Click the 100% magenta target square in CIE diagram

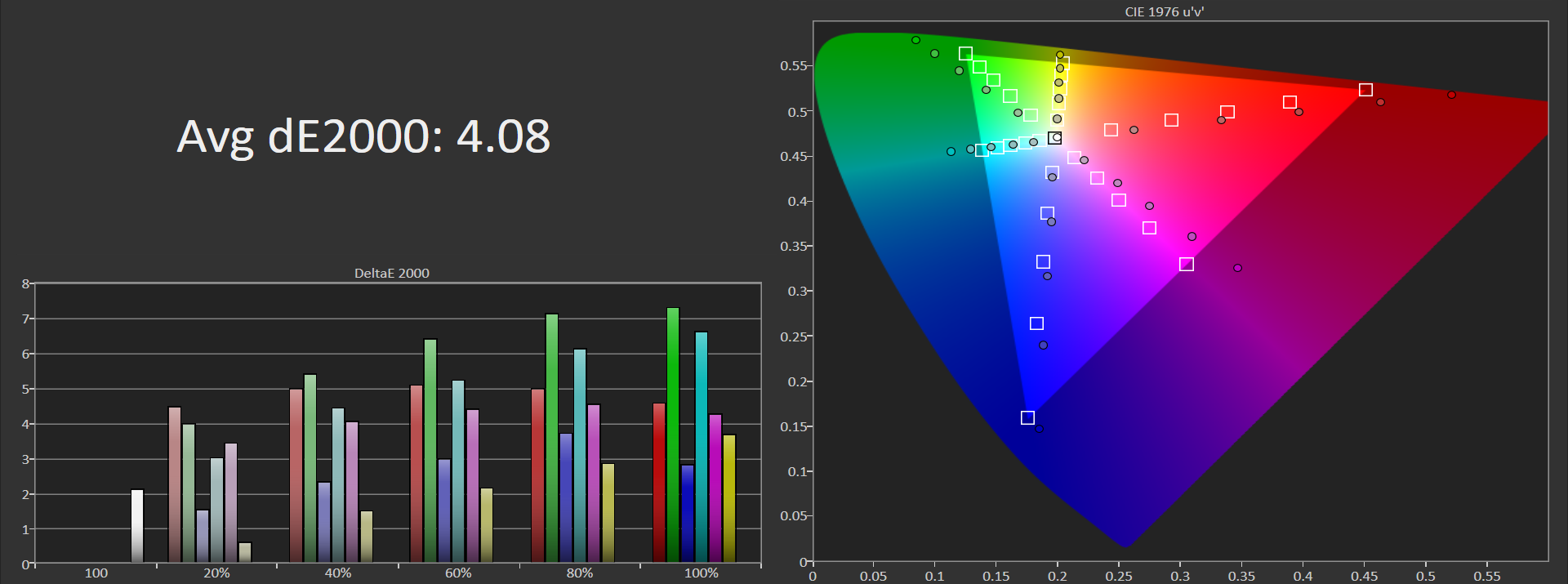[1187, 264]
